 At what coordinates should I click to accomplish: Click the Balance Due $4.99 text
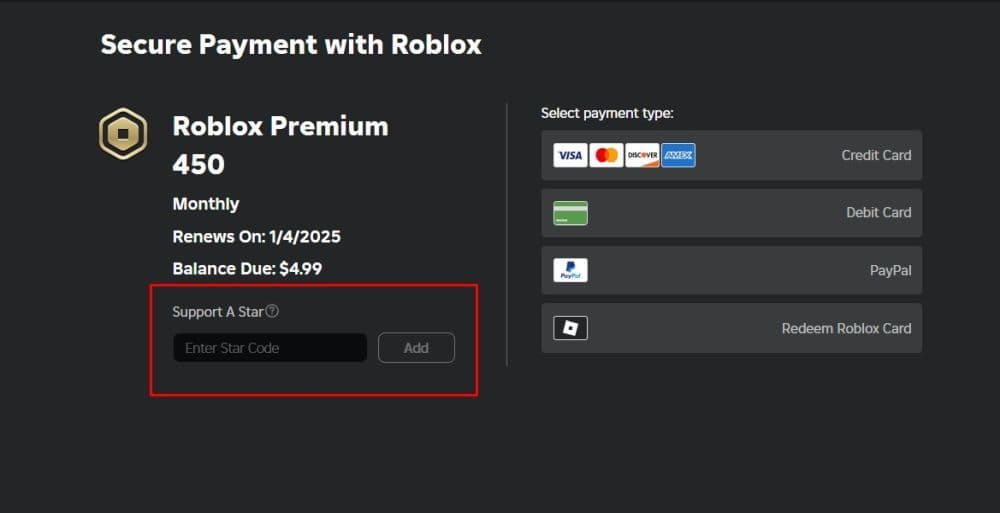pyautogui.click(x=247, y=268)
